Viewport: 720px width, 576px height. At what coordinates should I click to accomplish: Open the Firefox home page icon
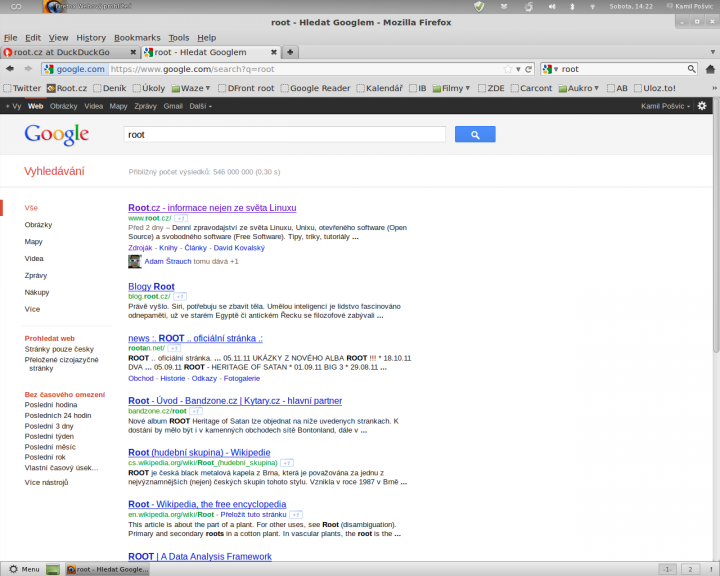point(710,69)
